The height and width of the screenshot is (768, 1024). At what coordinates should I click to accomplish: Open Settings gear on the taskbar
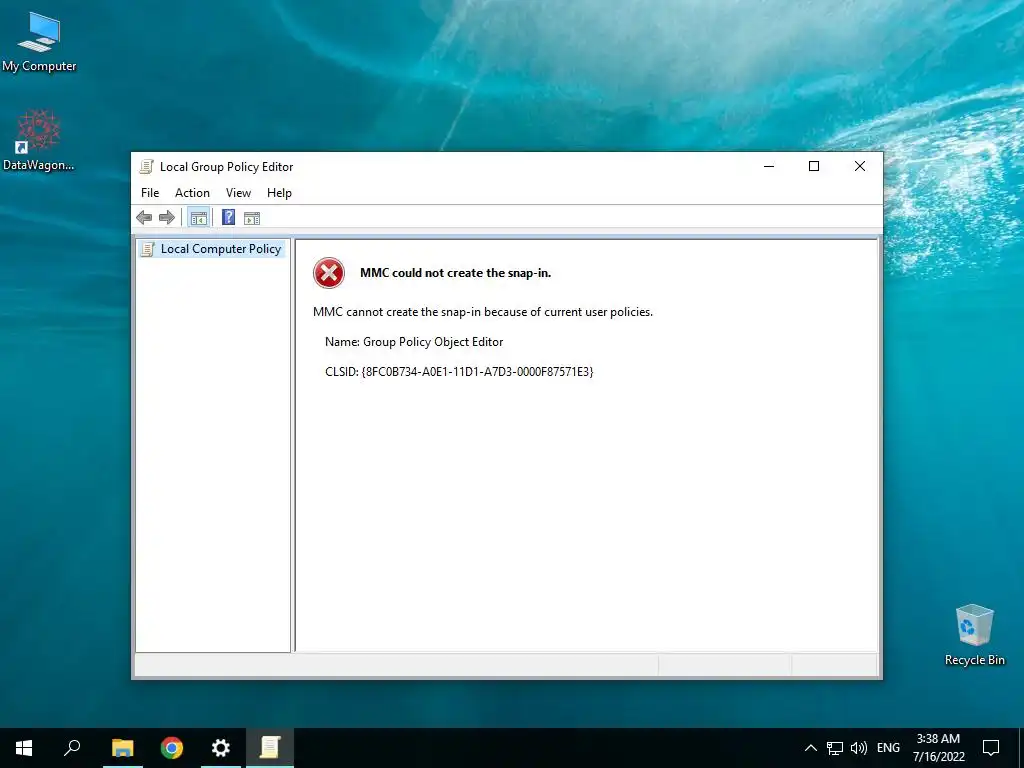pos(221,748)
